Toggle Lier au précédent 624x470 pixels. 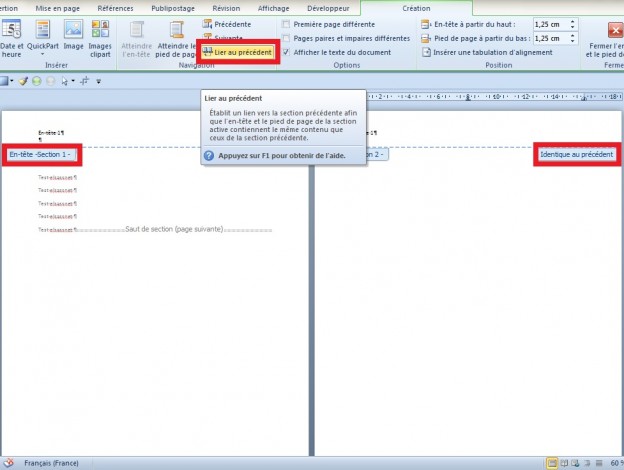238,52
